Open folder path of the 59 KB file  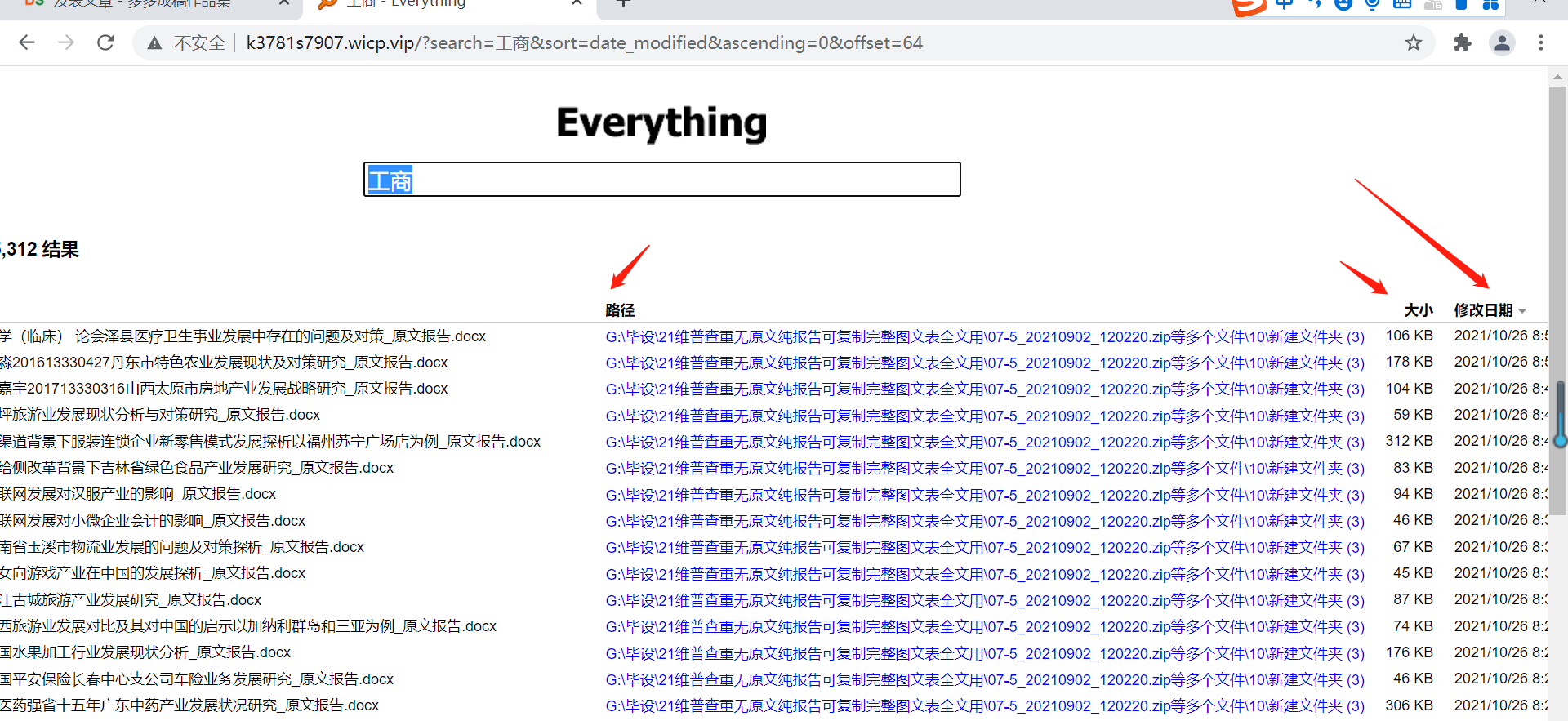tap(985, 416)
